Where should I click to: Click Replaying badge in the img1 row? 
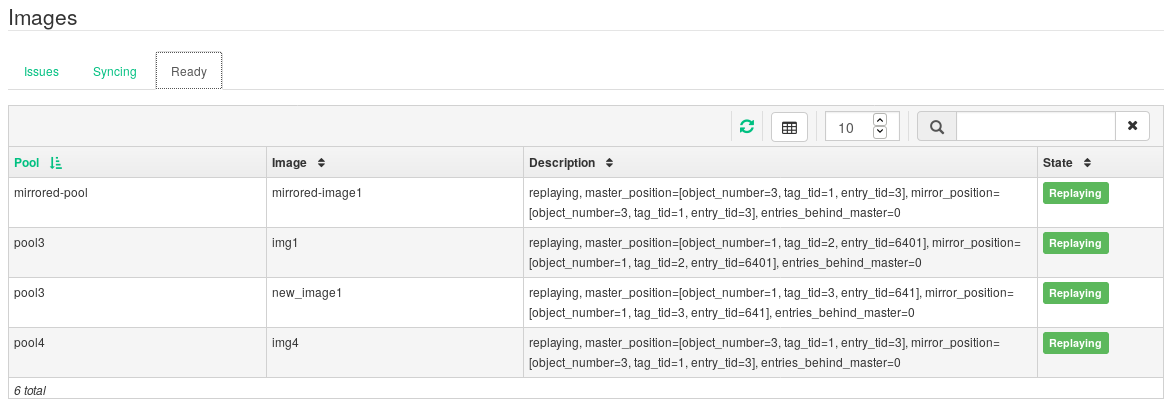point(1075,243)
